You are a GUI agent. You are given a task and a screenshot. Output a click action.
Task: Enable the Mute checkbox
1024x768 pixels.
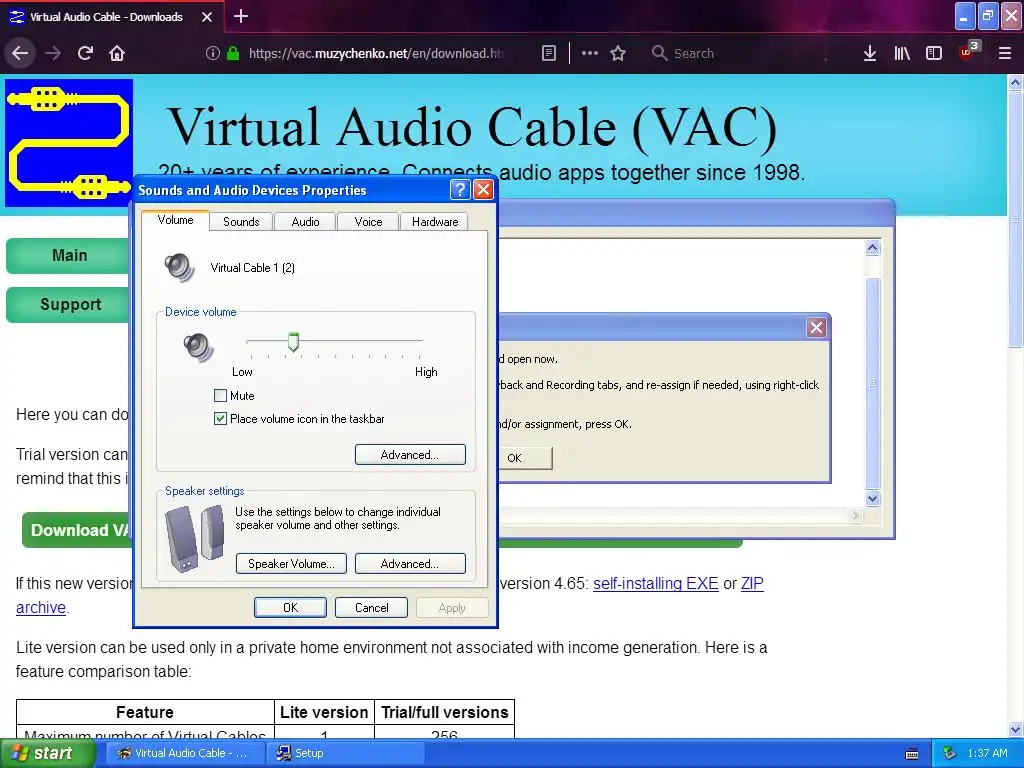[x=220, y=395]
